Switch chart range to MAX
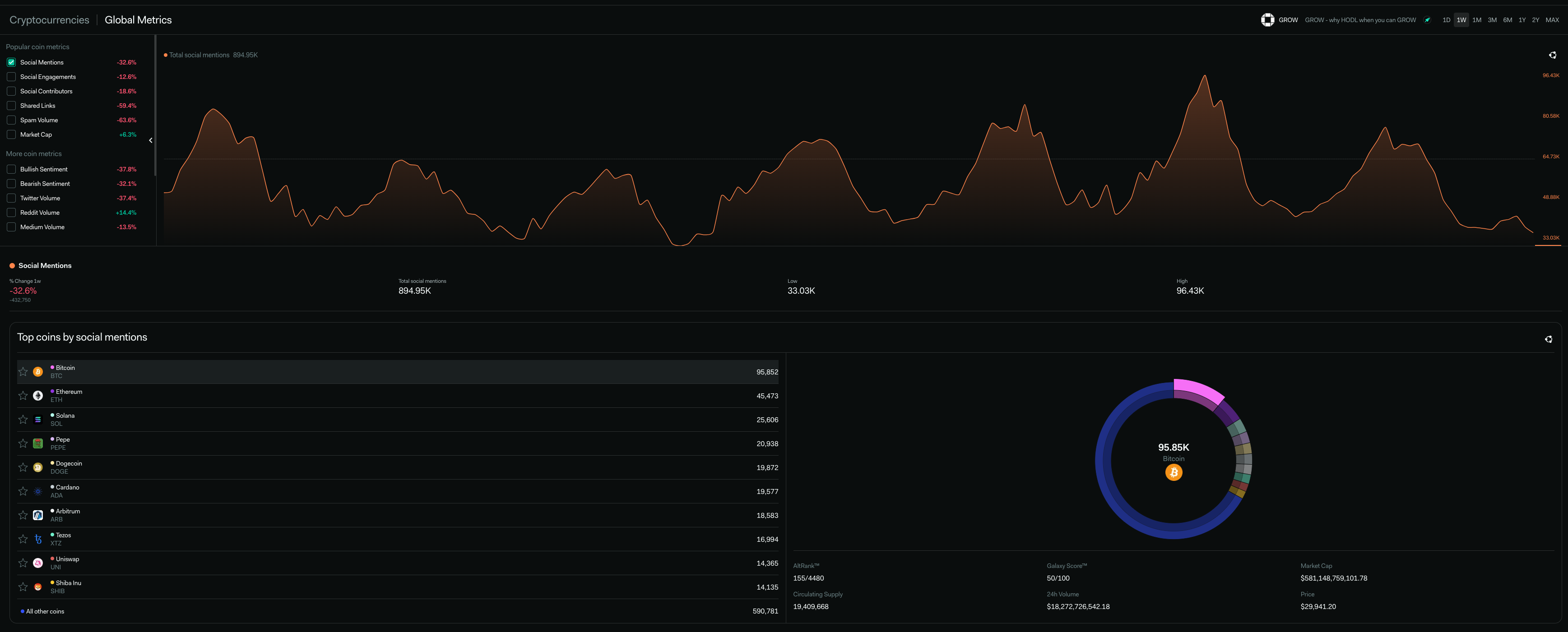This screenshot has height=632, width=1568. point(1552,20)
